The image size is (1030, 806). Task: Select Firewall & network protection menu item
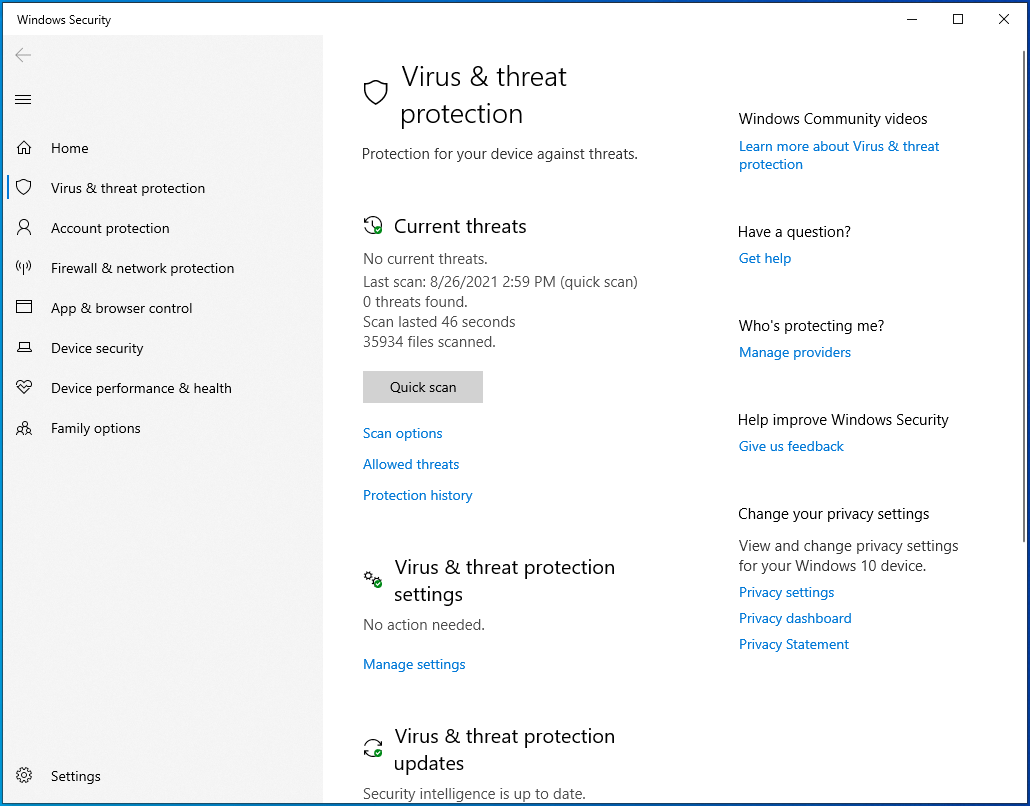click(142, 268)
